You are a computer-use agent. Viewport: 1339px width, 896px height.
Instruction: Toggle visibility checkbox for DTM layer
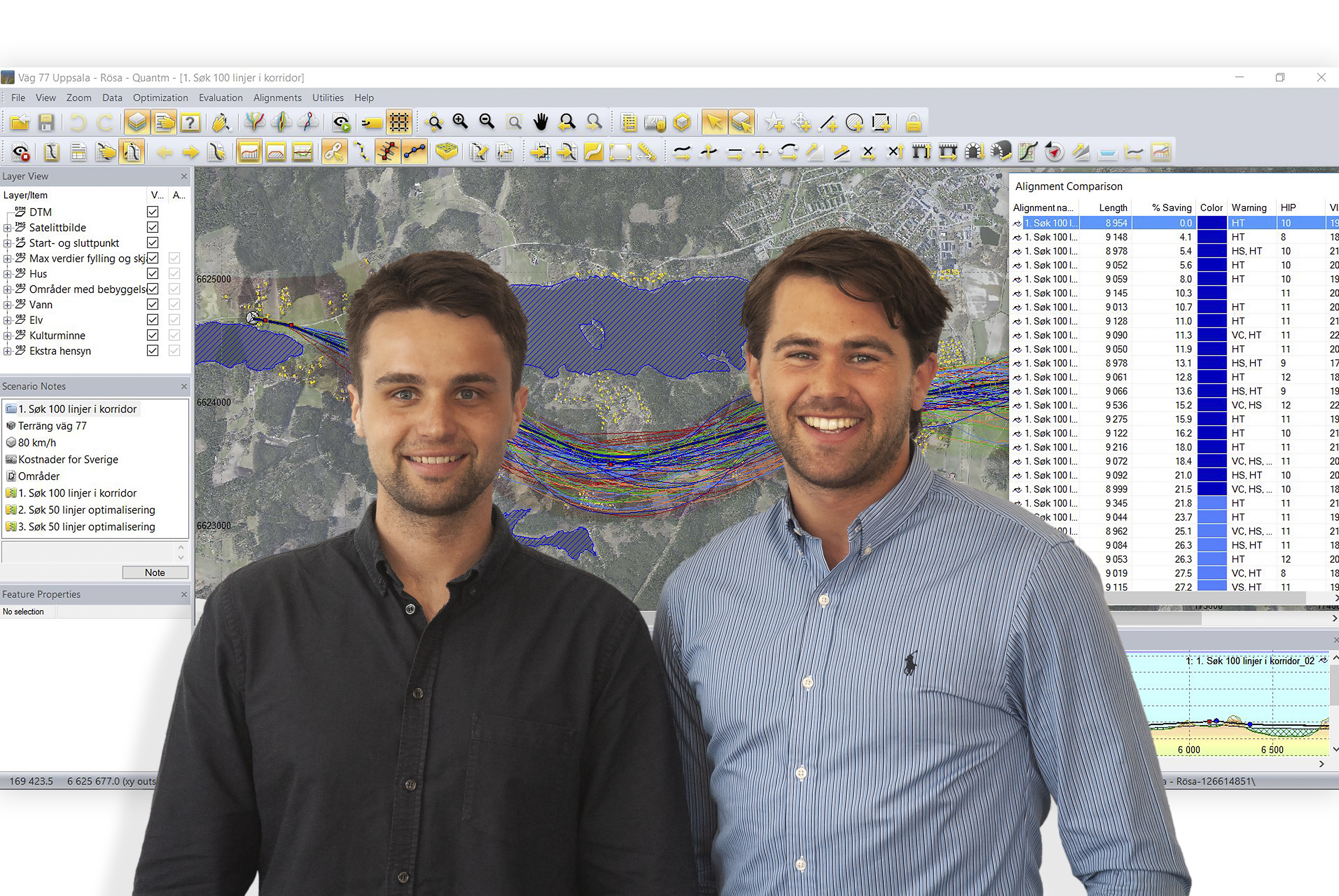(153, 212)
